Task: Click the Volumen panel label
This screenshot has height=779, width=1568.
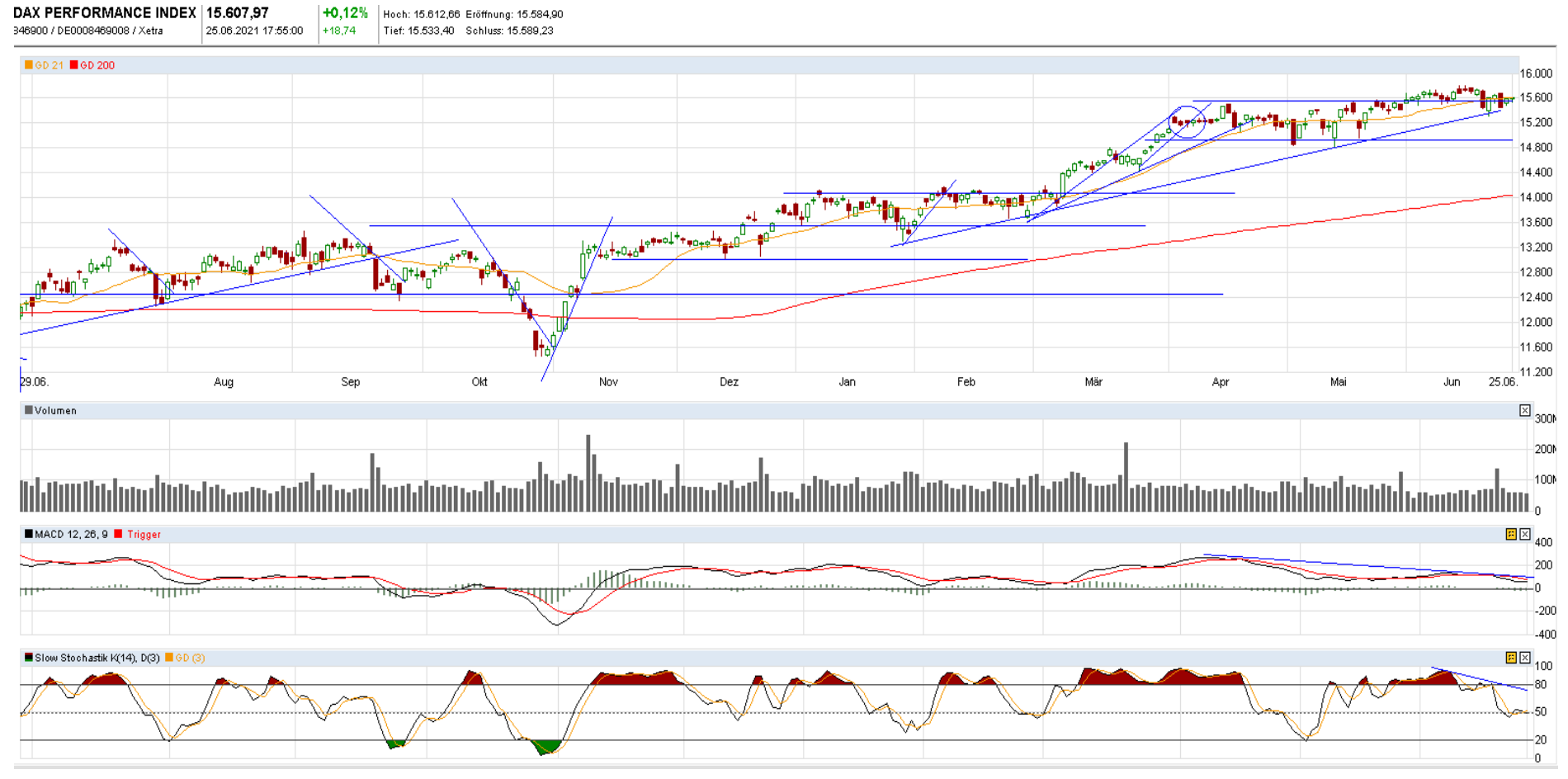Action: [x=56, y=410]
